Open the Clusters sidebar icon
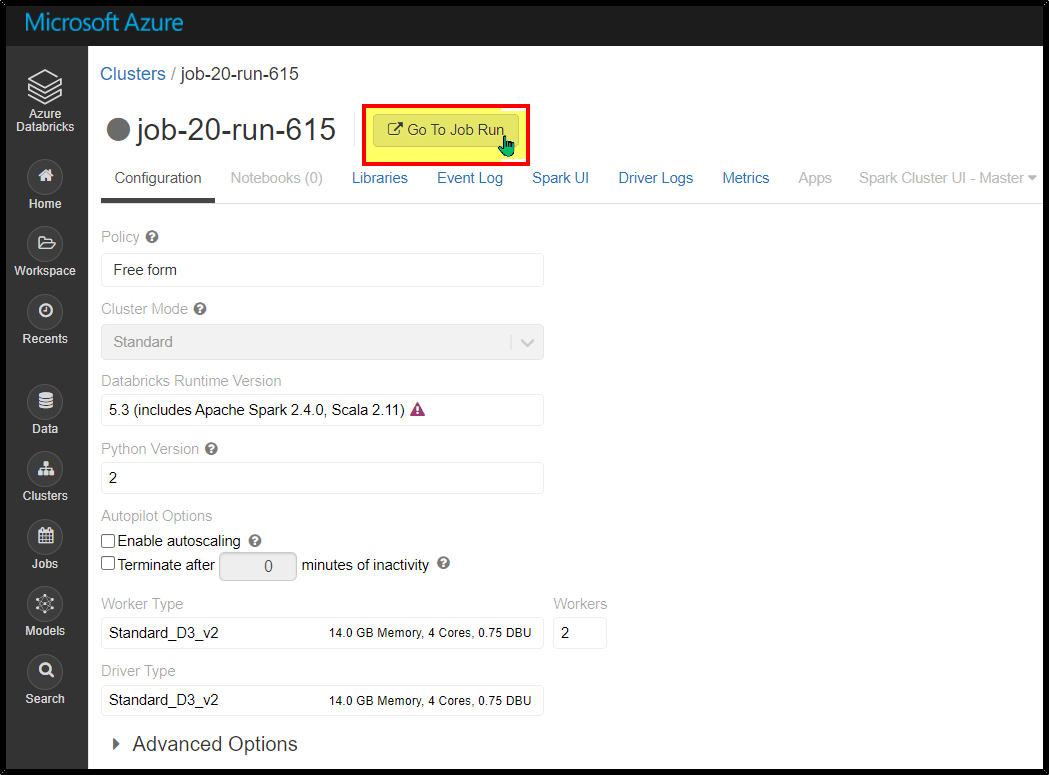 click(44, 470)
